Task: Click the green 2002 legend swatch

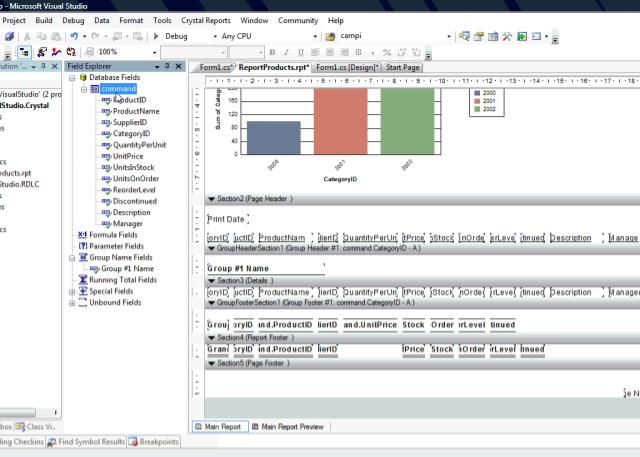Action: point(477,109)
